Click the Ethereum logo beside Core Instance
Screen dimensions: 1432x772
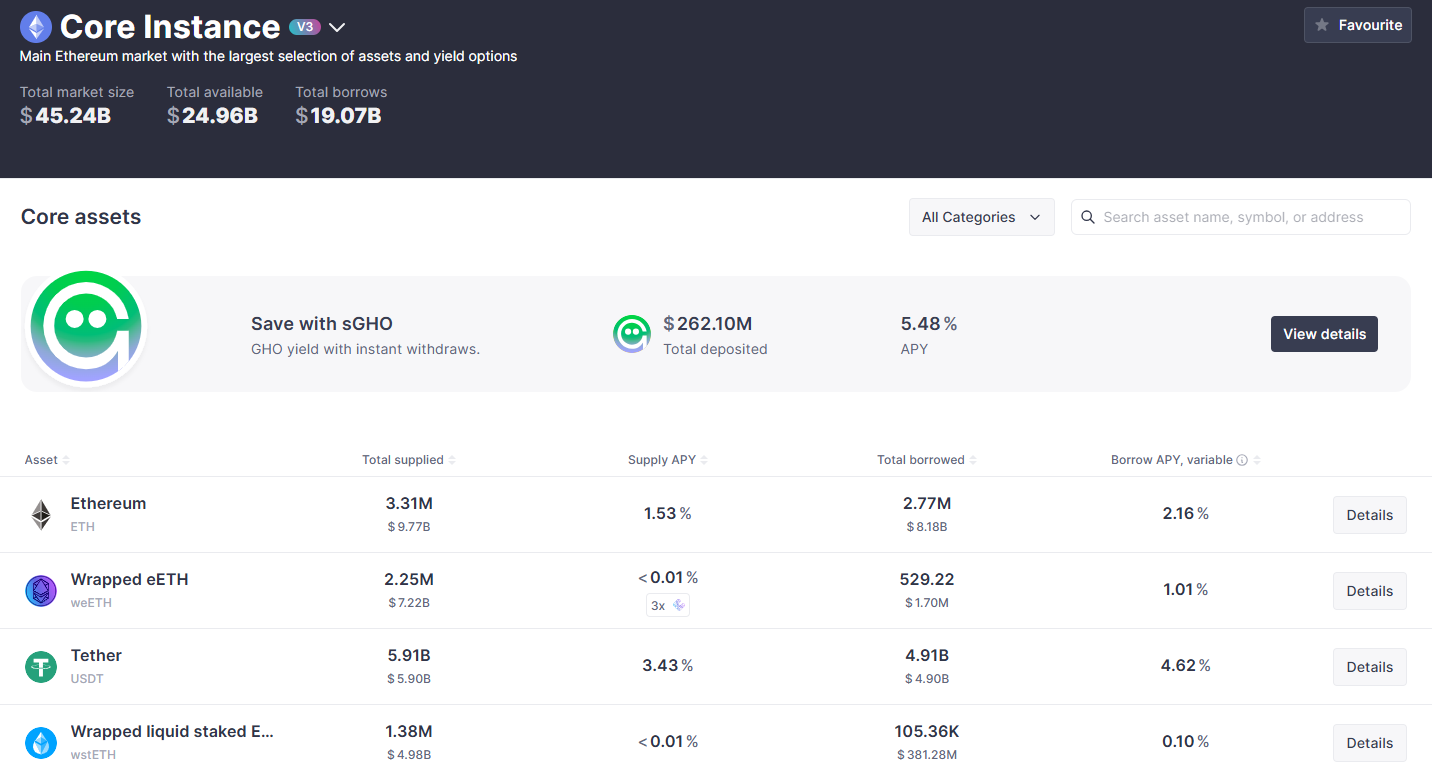36,27
